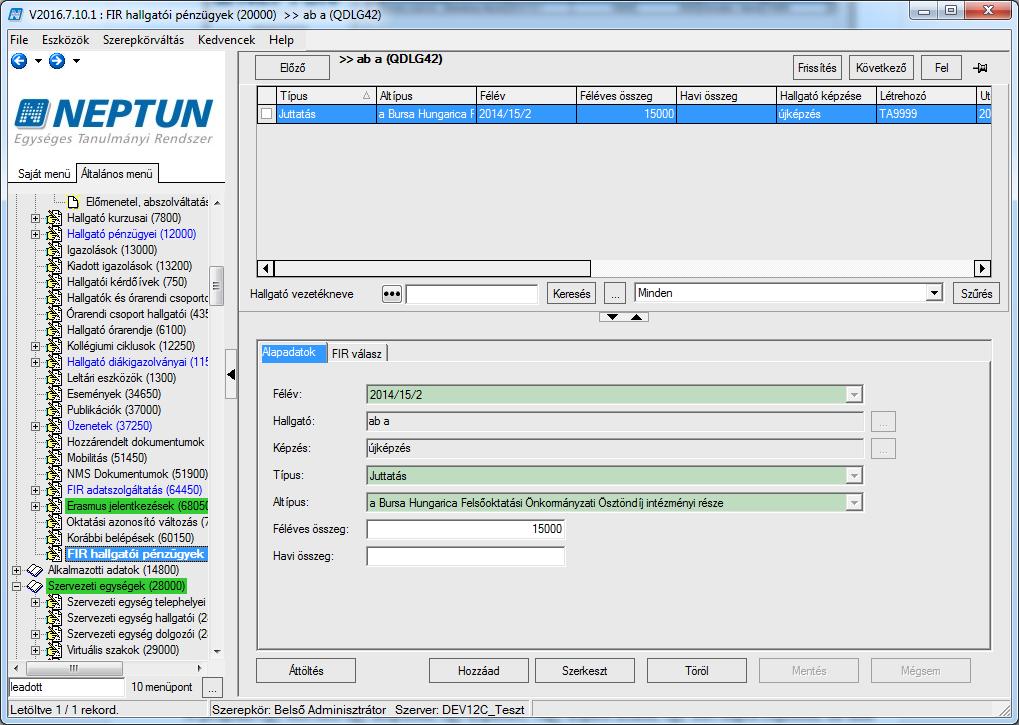Click the Alkalmazotti adatok book icon

tap(35, 570)
